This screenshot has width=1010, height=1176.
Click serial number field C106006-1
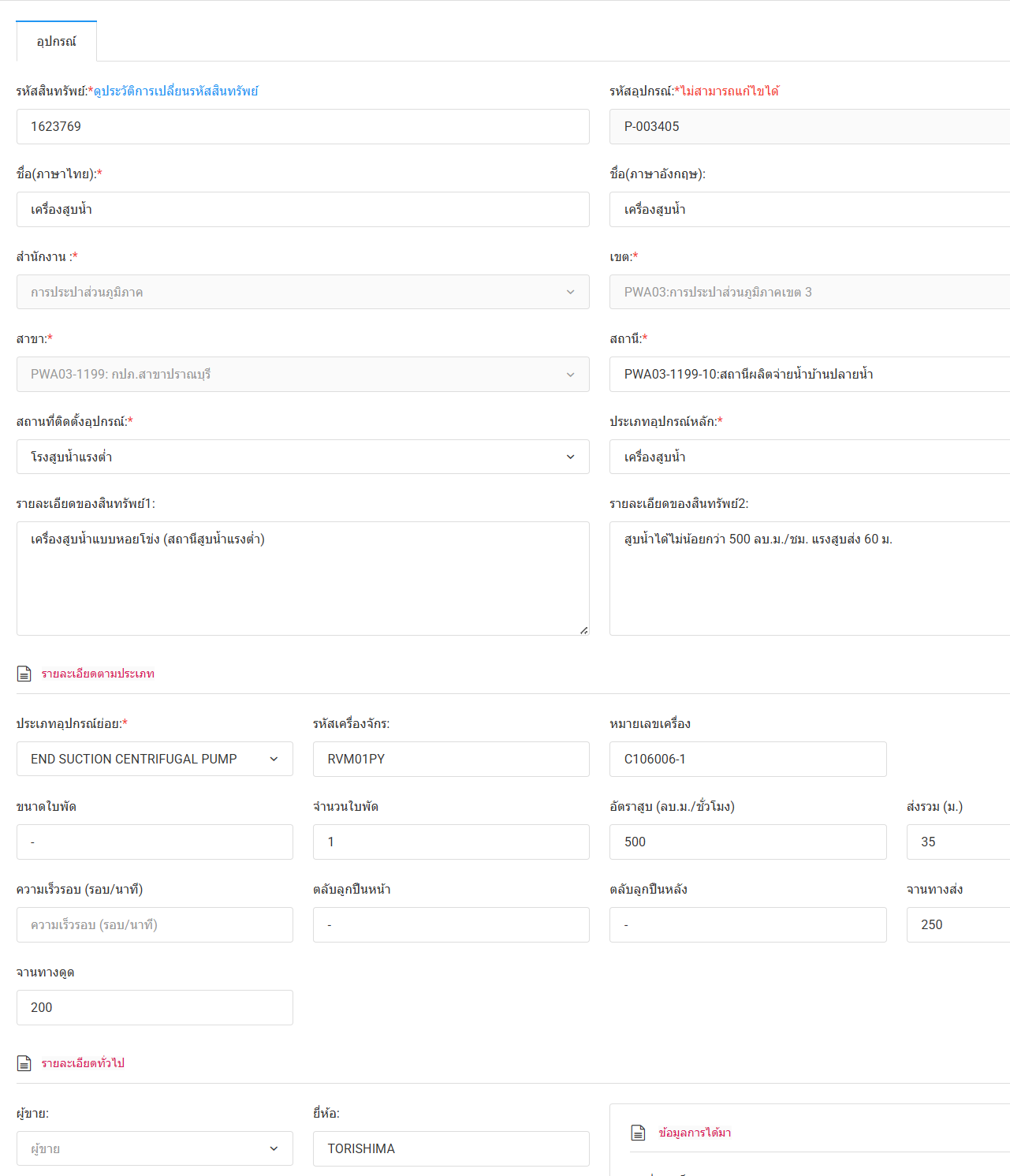click(x=748, y=759)
